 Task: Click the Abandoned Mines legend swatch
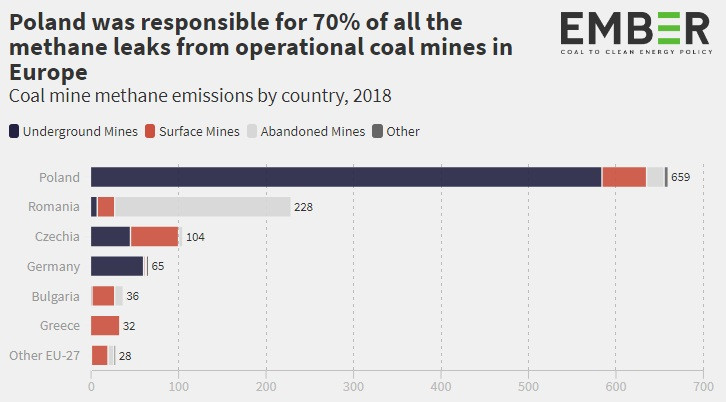click(x=253, y=131)
